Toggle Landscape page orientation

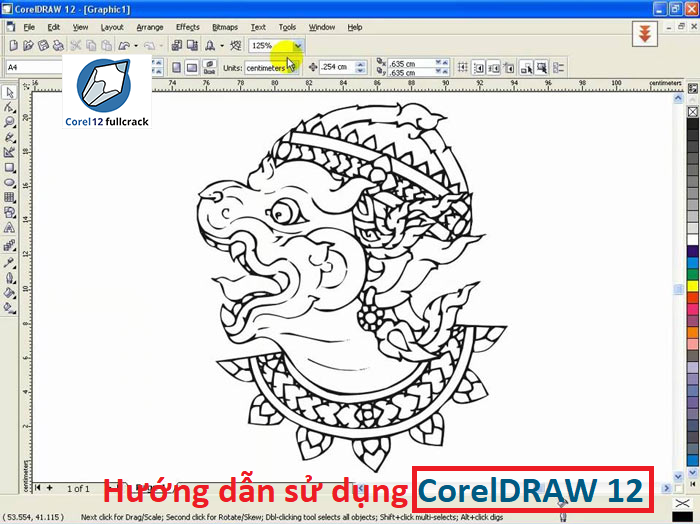pyautogui.click(x=192, y=68)
